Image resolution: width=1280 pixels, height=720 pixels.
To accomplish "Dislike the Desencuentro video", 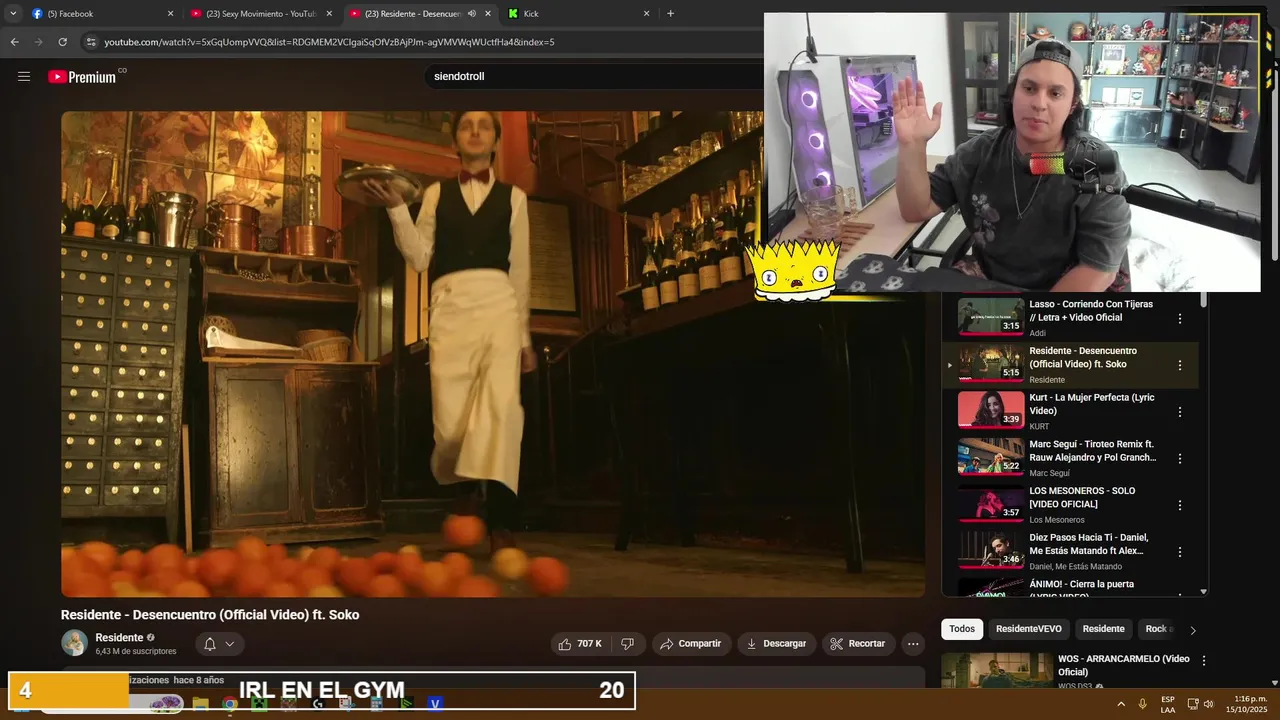I will [628, 644].
